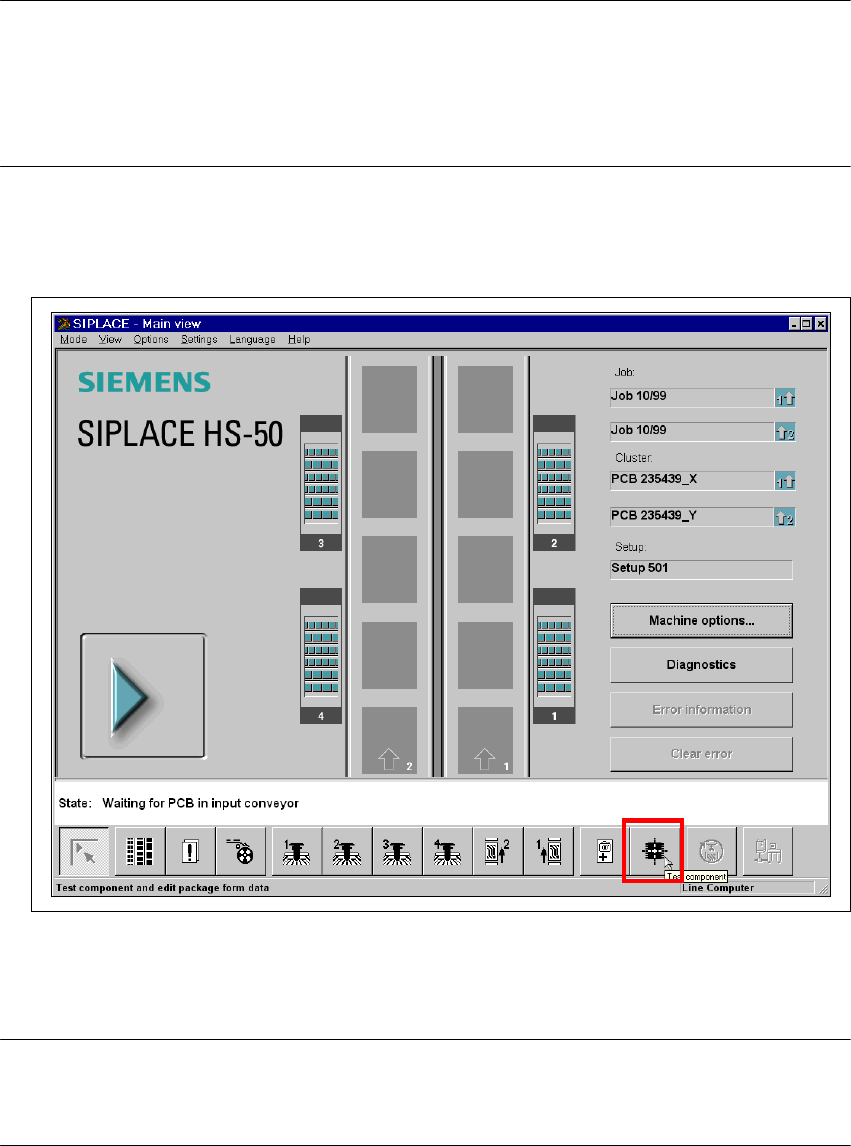The height and width of the screenshot is (1146, 851).
Task: Click the greyed-out circular toolbar icon
Action: pos(711,851)
